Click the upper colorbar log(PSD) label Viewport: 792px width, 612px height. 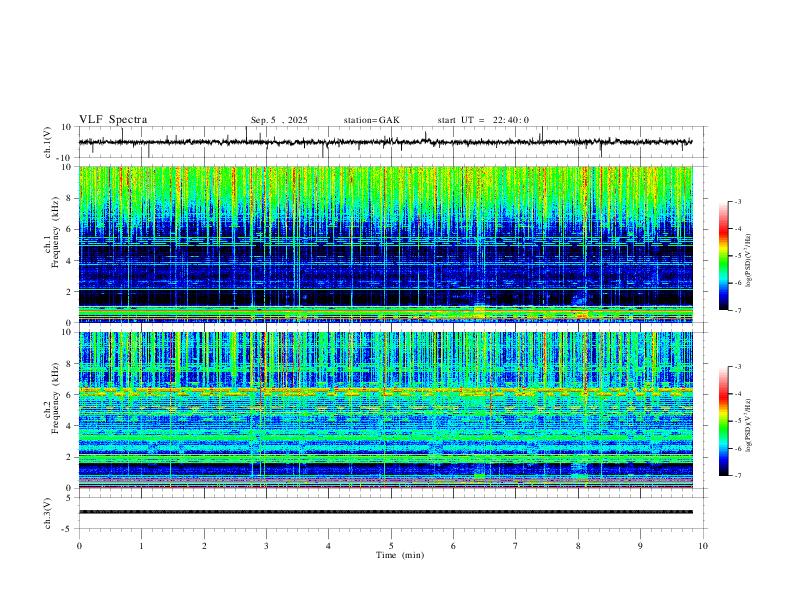pyautogui.click(x=748, y=261)
